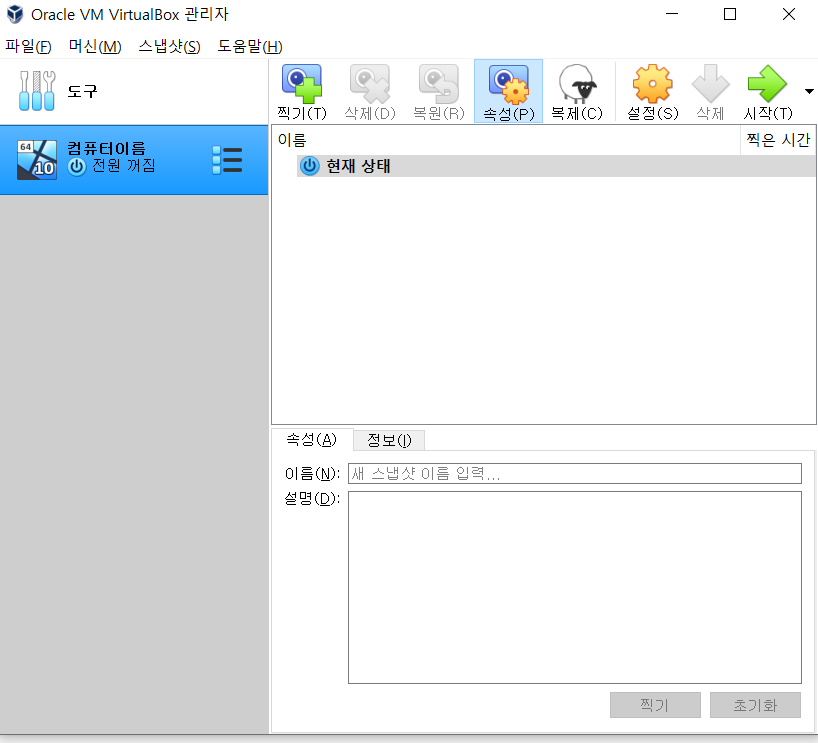This screenshot has width=818, height=743.
Task: Select the 현재 상태 row in snapshot tree
Action: (x=556, y=166)
